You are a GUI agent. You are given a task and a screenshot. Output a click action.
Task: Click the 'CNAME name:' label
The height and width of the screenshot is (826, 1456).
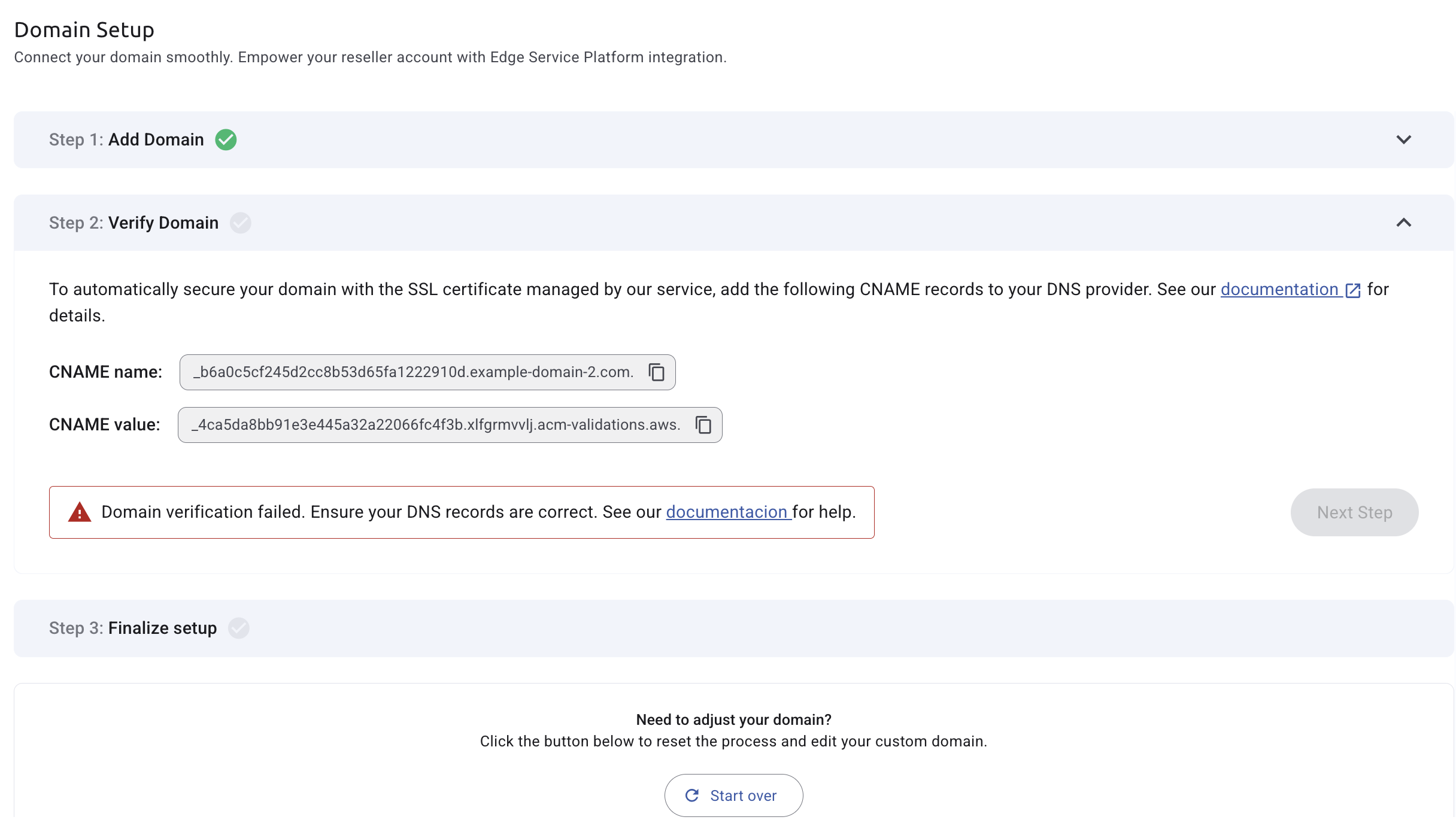(105, 372)
